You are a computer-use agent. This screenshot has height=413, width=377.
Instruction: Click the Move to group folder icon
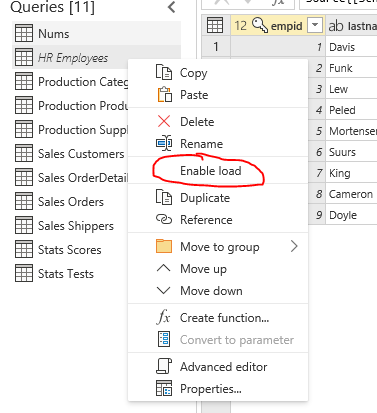(x=164, y=247)
